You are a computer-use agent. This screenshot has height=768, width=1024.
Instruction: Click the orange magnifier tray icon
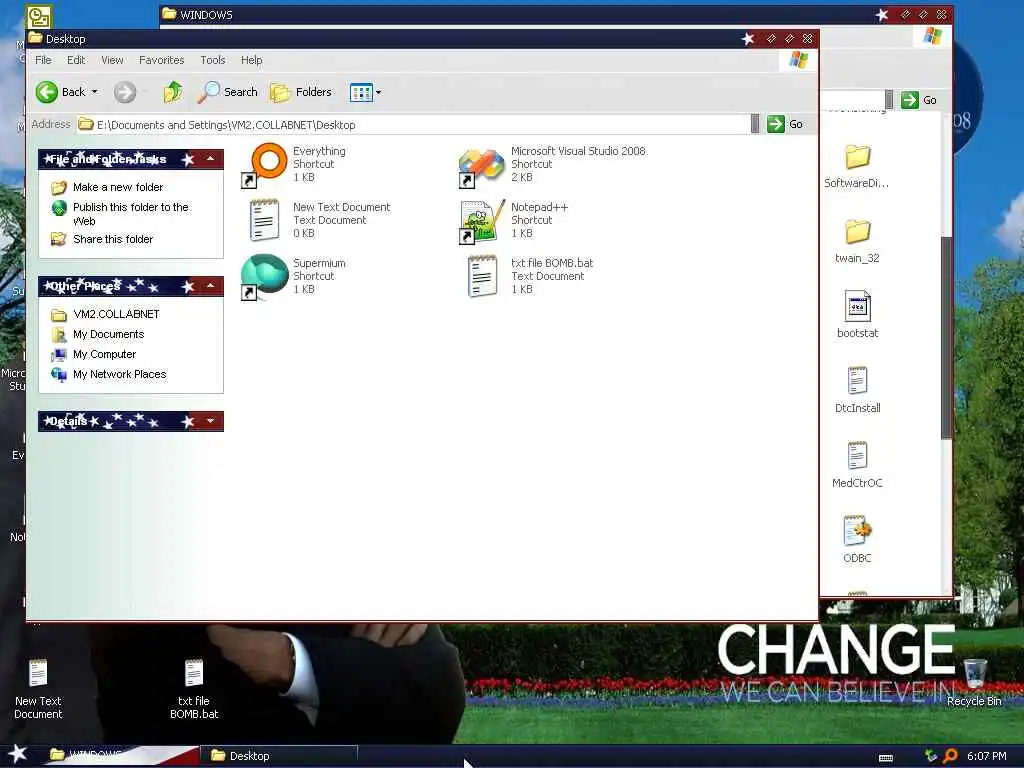(x=950, y=756)
